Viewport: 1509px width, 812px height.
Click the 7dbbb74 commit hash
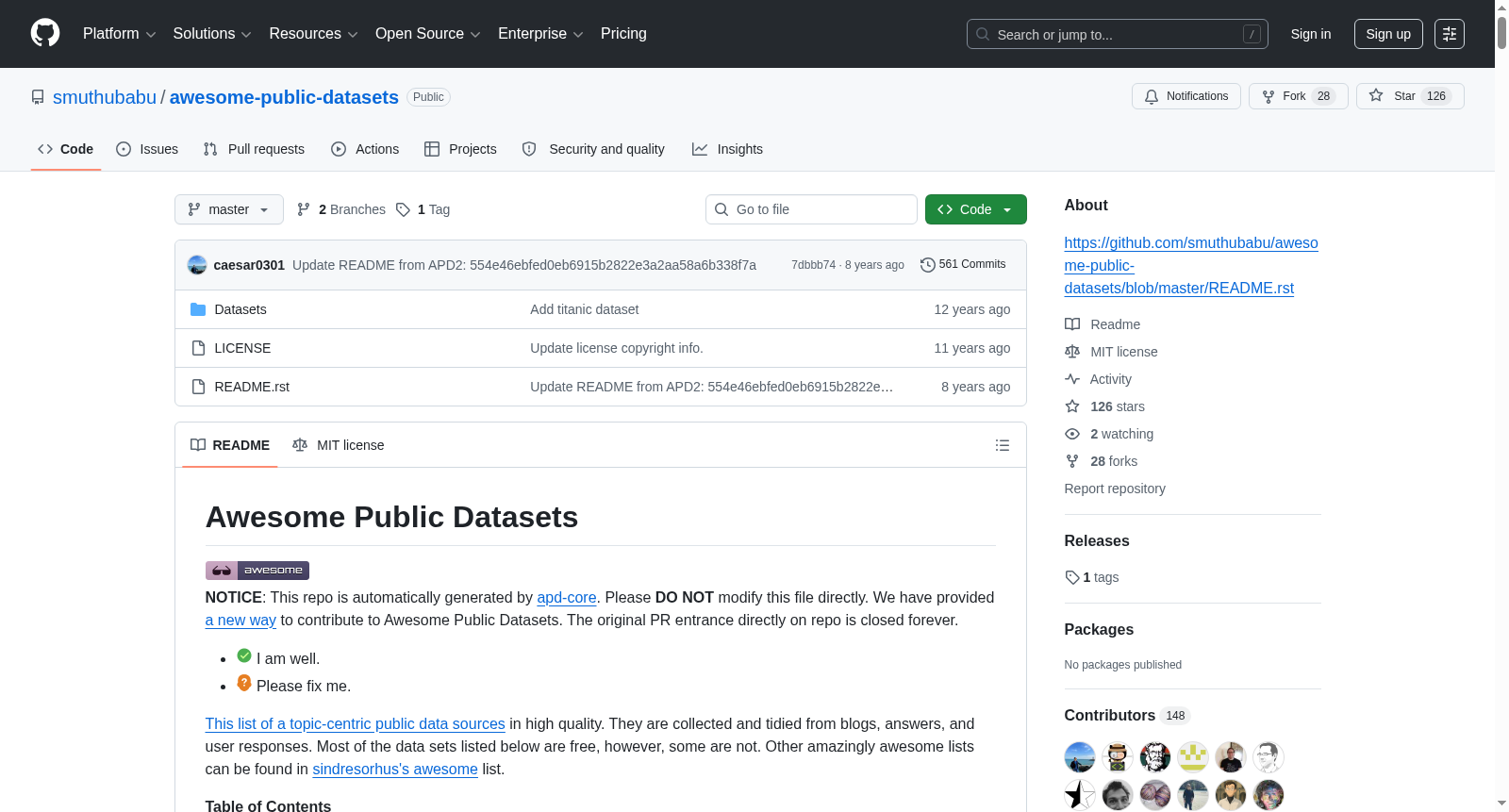813,265
